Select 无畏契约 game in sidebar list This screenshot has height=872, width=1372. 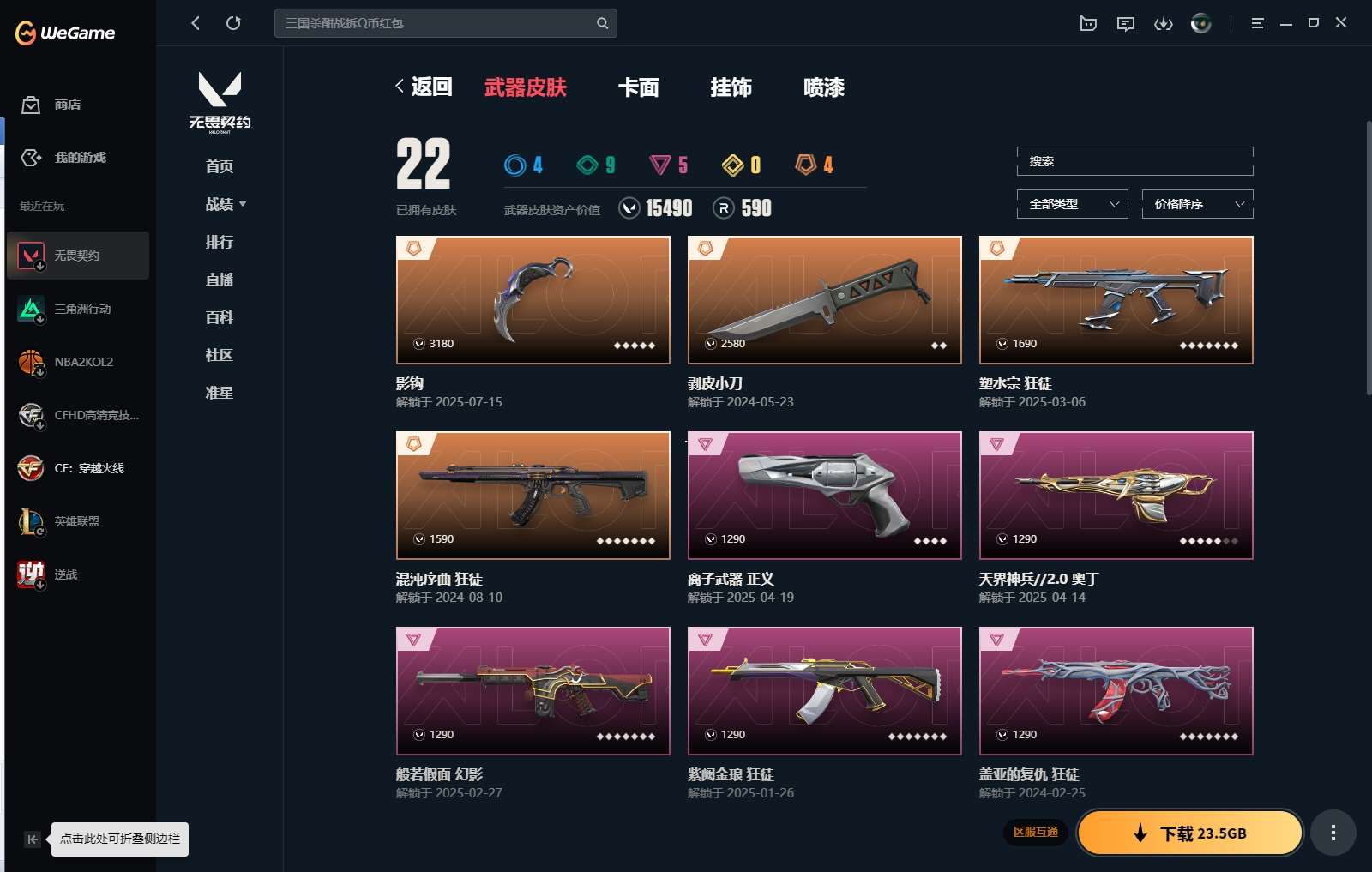[78, 256]
